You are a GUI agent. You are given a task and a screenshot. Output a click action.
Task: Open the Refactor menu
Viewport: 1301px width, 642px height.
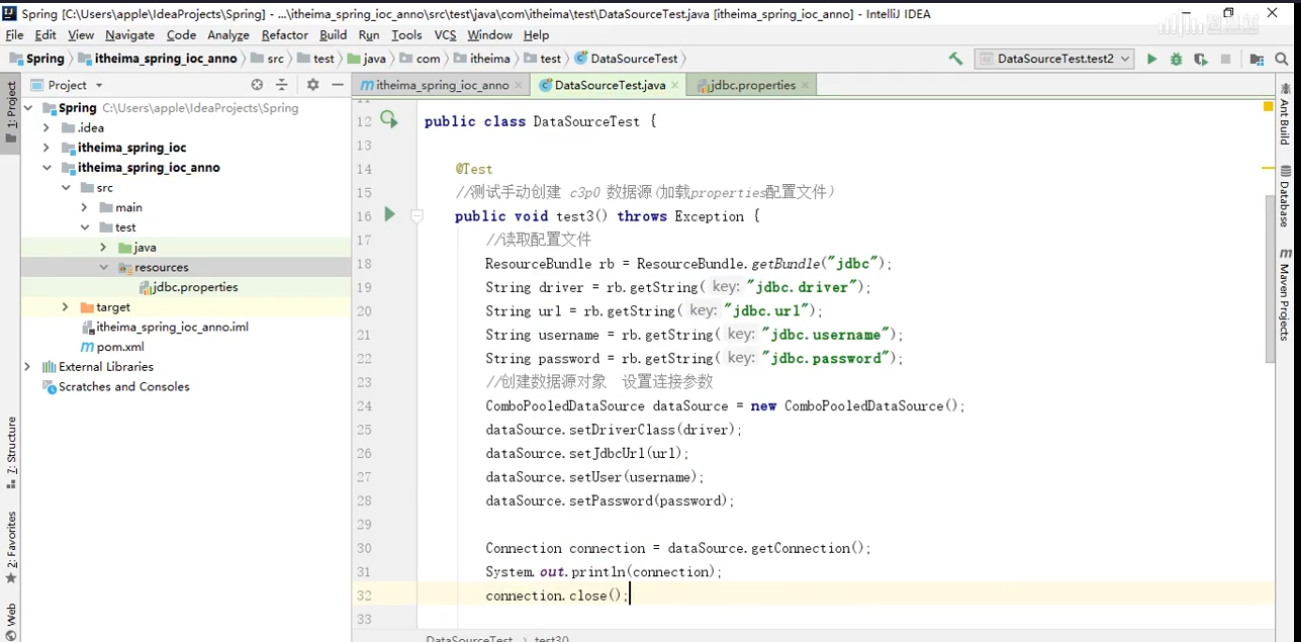(285, 35)
